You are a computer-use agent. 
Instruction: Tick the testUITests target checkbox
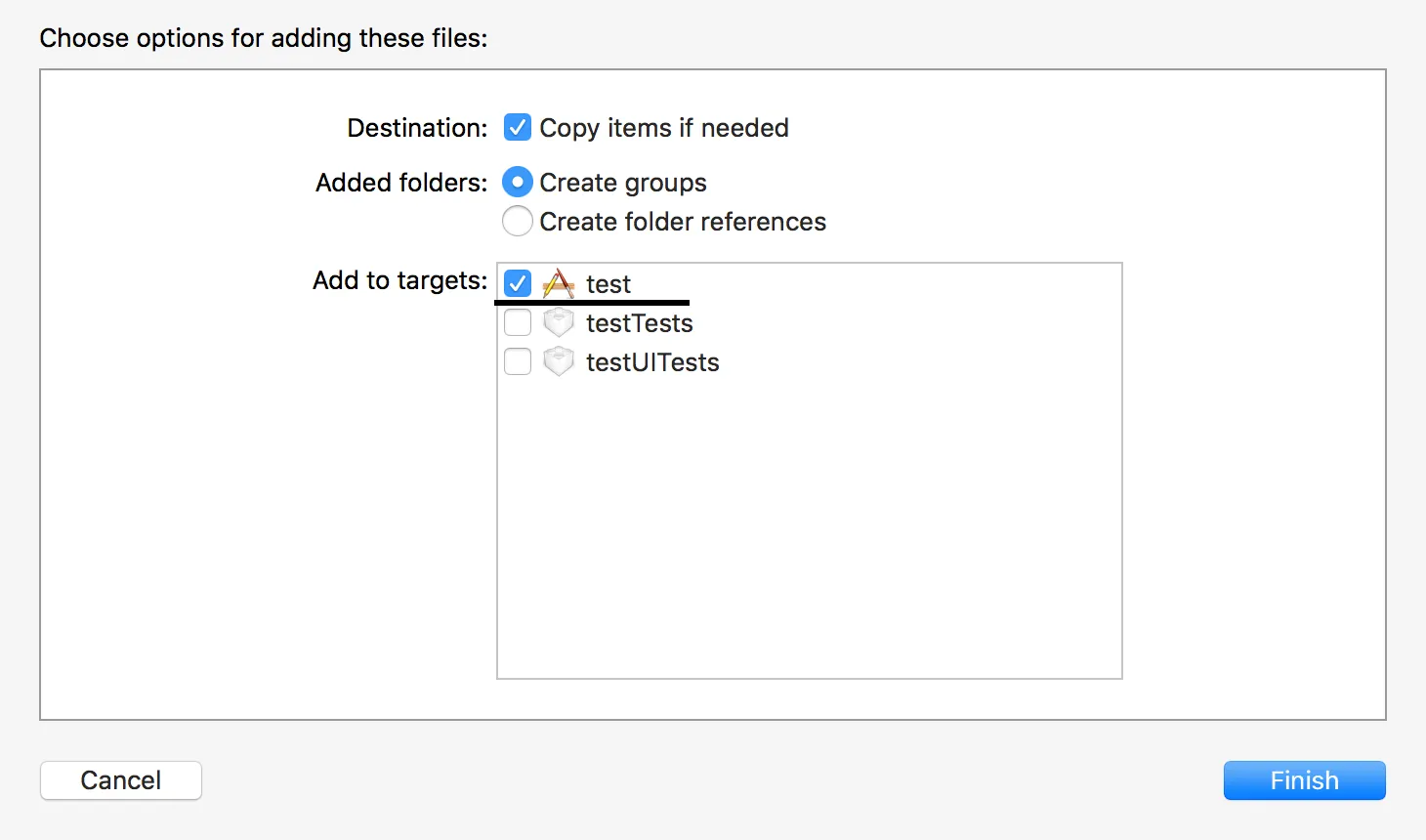pyautogui.click(x=518, y=361)
